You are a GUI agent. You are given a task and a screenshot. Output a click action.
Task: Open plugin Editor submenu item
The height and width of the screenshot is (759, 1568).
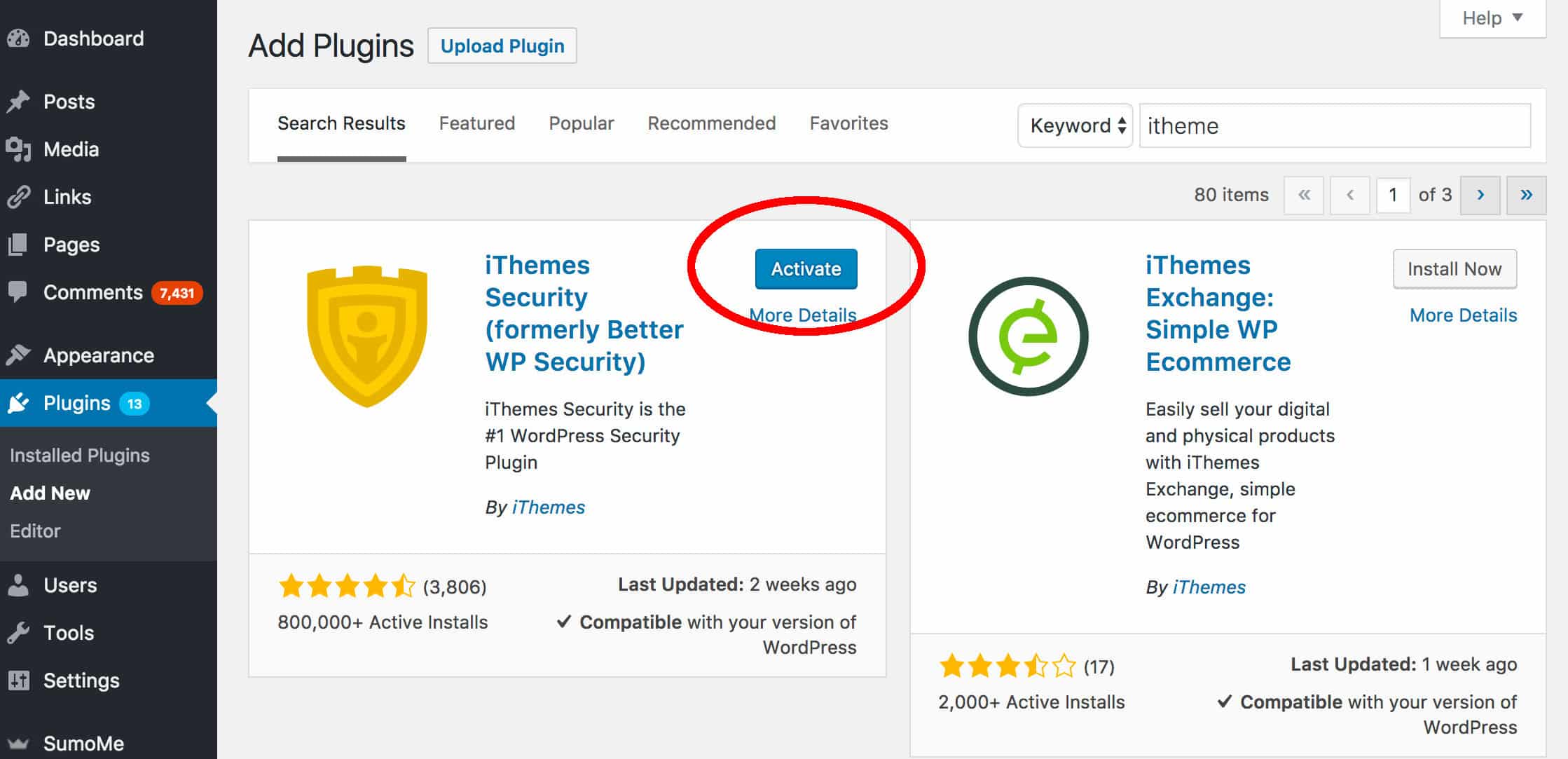[35, 531]
